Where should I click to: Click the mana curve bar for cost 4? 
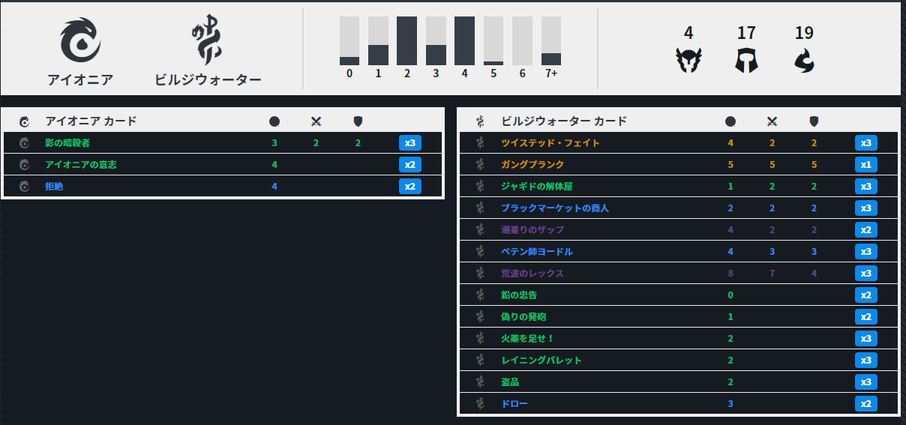(465, 40)
